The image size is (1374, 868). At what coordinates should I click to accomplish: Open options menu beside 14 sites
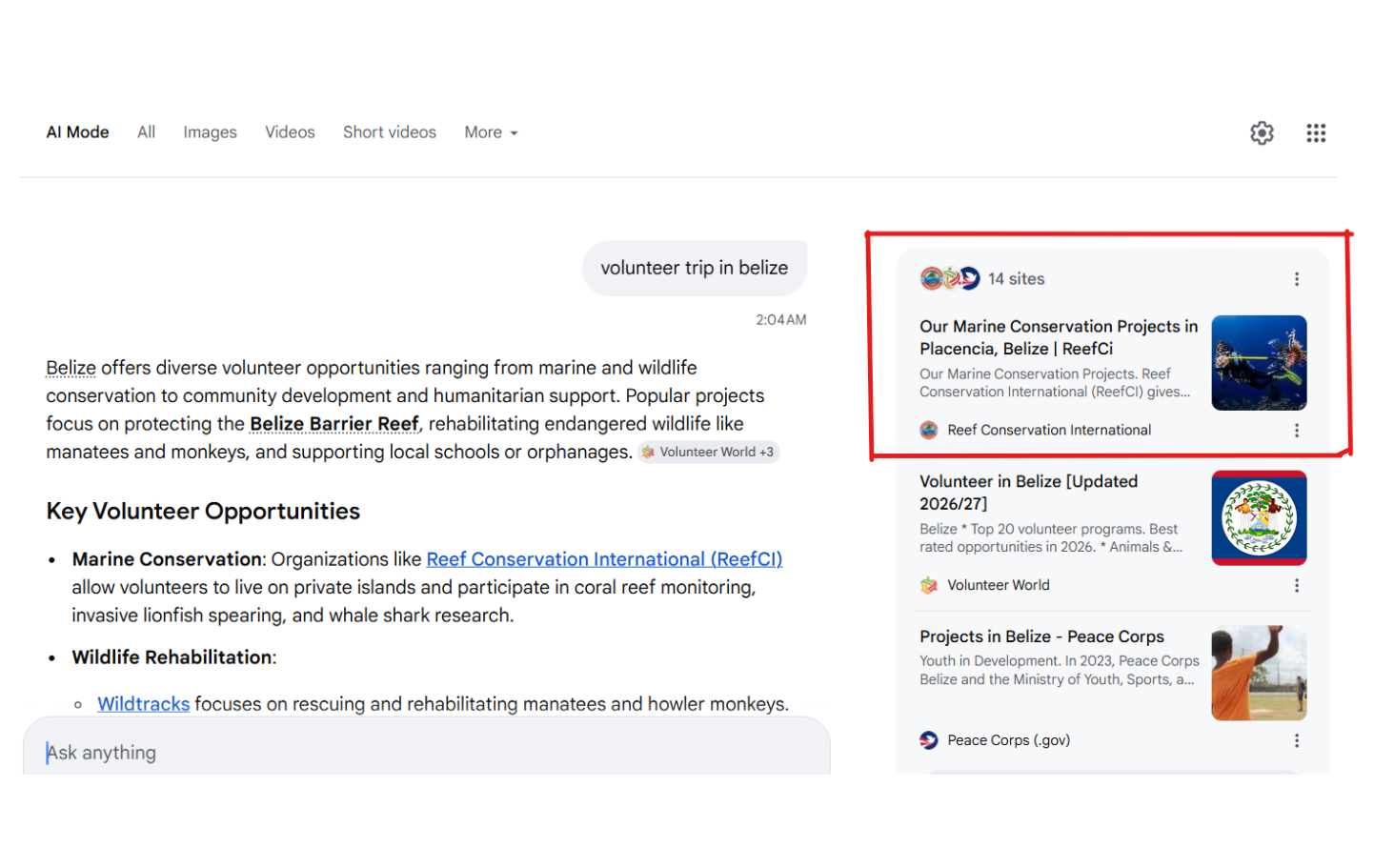click(1296, 279)
